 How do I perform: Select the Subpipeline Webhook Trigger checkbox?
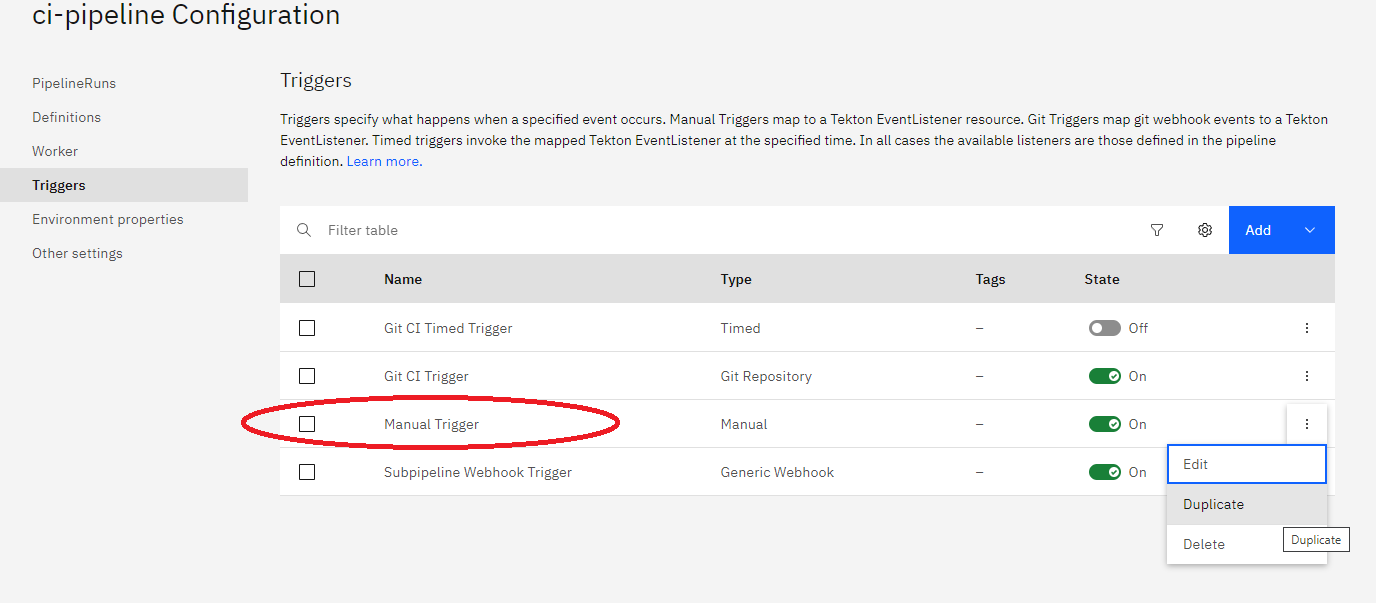(x=307, y=472)
